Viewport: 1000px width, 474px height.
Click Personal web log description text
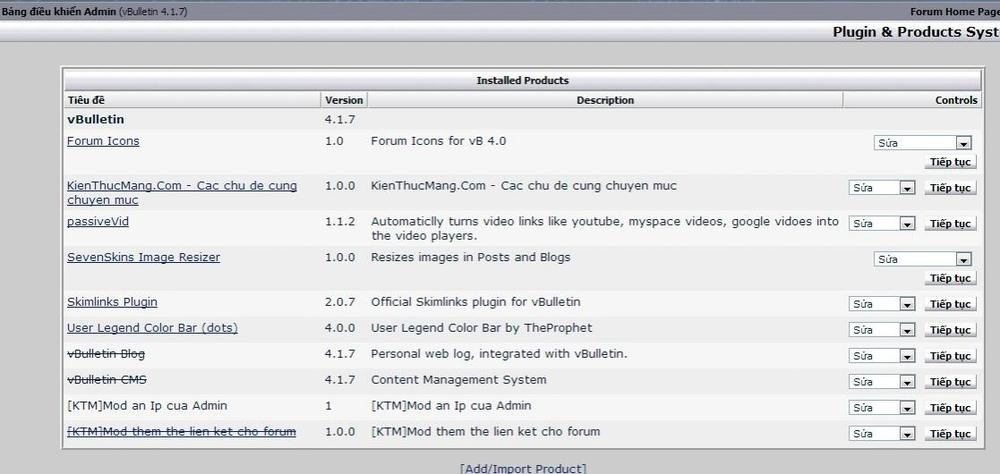[499, 354]
